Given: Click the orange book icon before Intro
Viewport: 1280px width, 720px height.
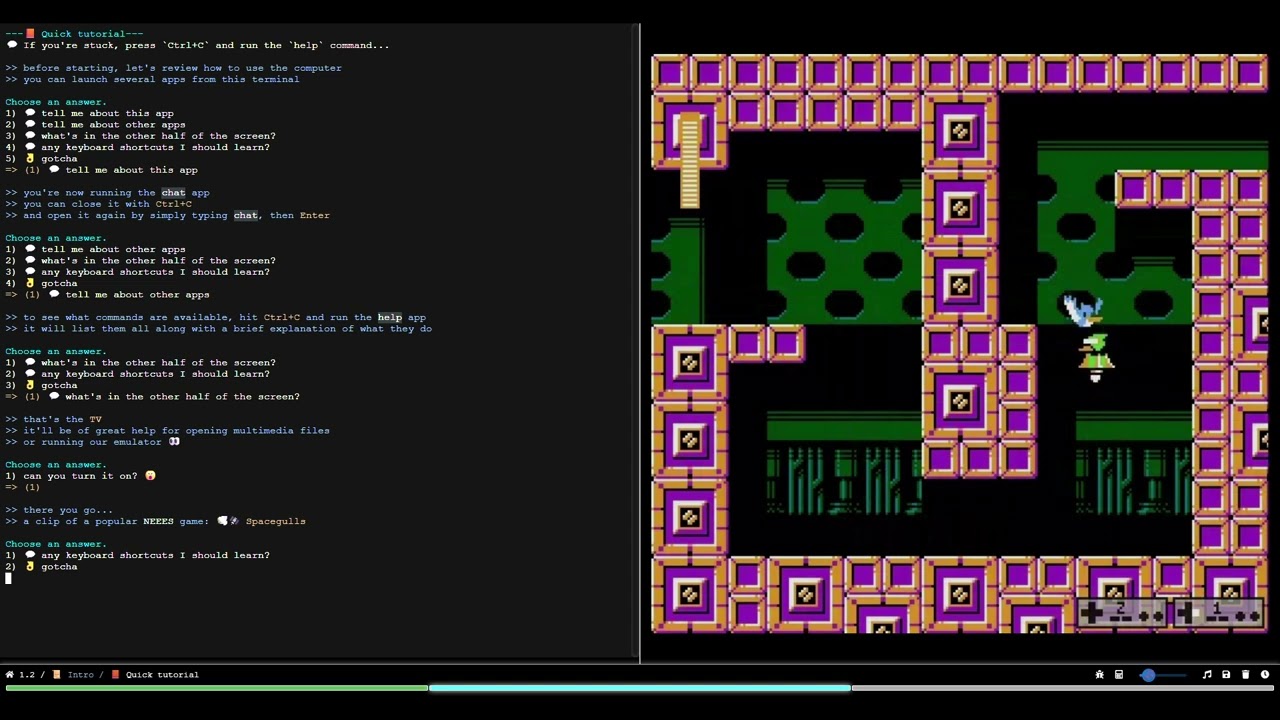Looking at the screenshot, I should point(56,675).
